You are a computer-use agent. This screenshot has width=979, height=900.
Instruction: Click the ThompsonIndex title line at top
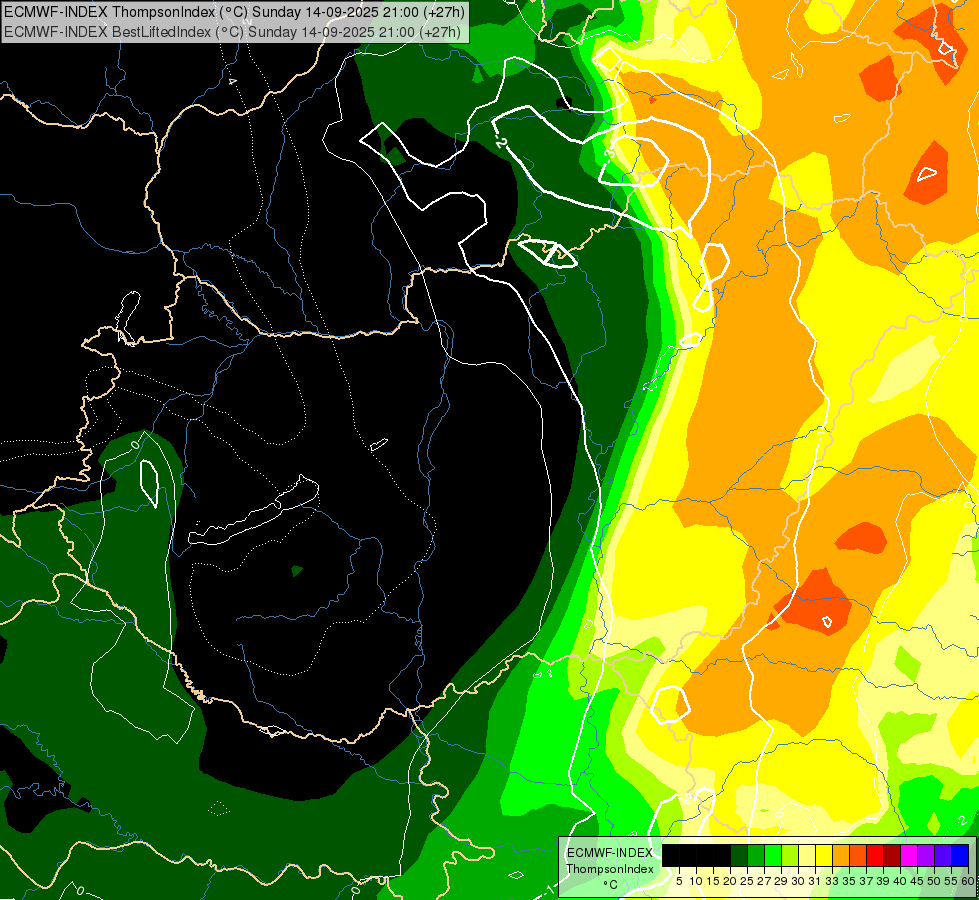point(232,11)
